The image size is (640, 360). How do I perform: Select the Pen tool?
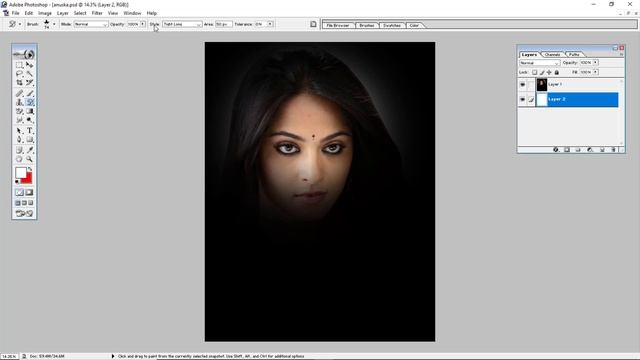19,140
